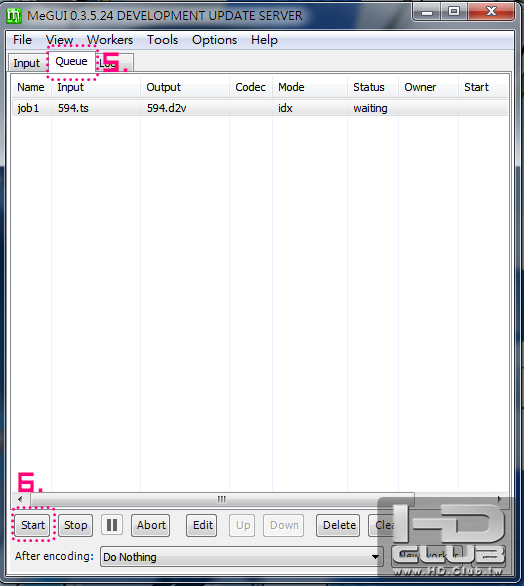
Task: Start the job queue
Action: tap(33, 525)
